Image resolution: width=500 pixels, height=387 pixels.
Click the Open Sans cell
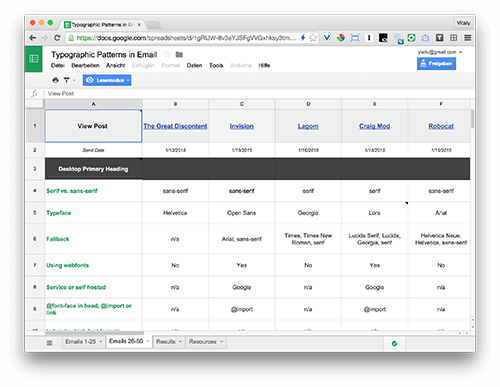tap(242, 213)
